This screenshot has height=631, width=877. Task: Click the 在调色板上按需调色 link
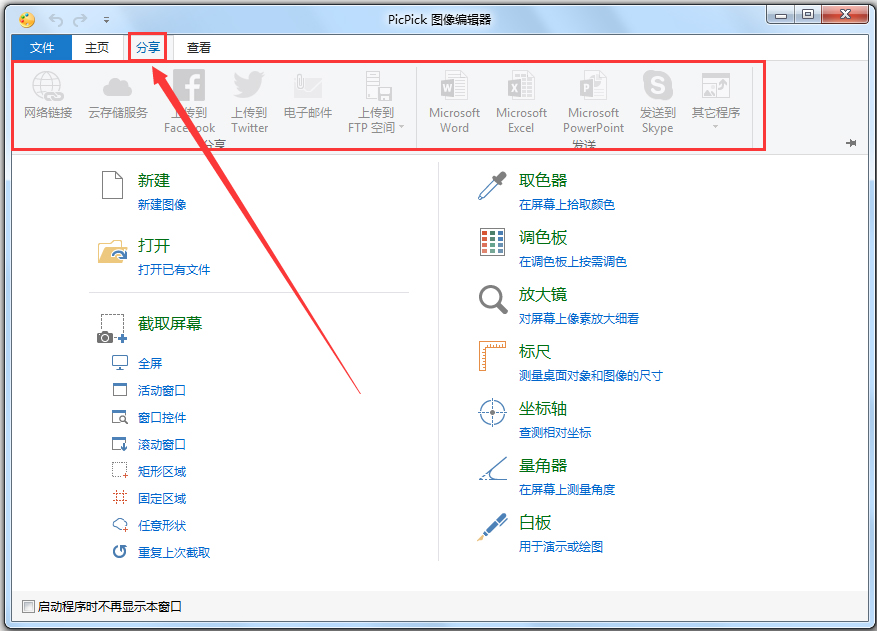pos(573,262)
